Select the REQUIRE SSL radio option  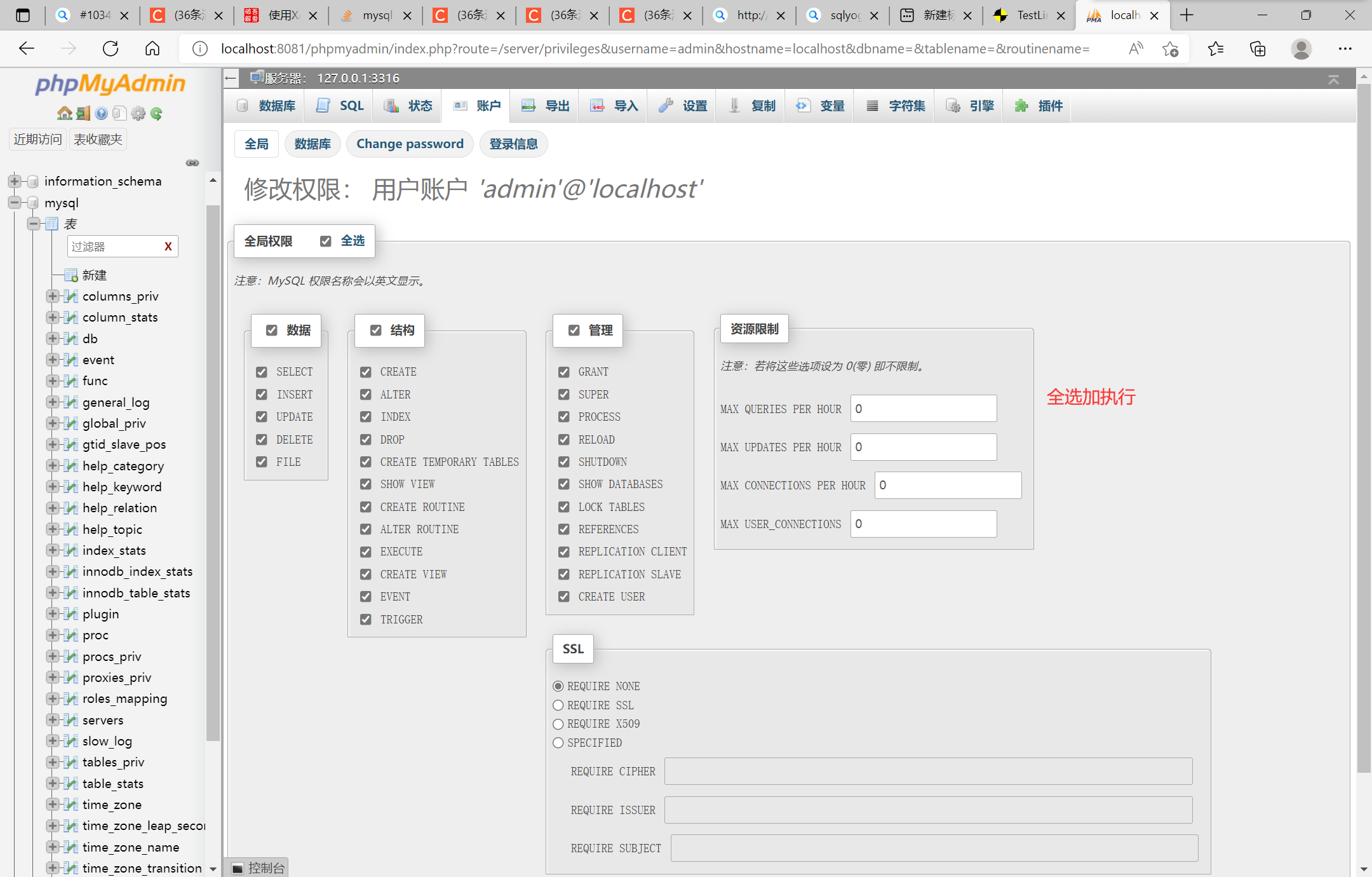point(558,705)
